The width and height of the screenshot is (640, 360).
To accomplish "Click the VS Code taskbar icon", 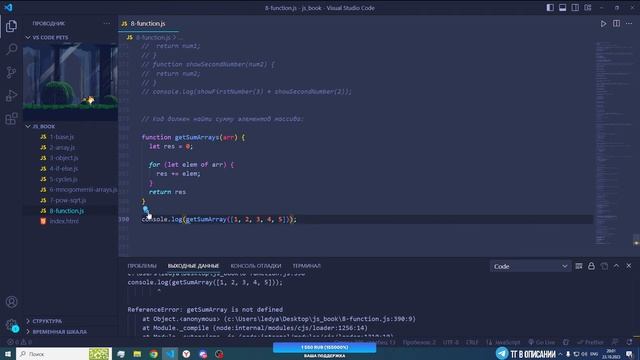I will pyautogui.click(x=170, y=354).
